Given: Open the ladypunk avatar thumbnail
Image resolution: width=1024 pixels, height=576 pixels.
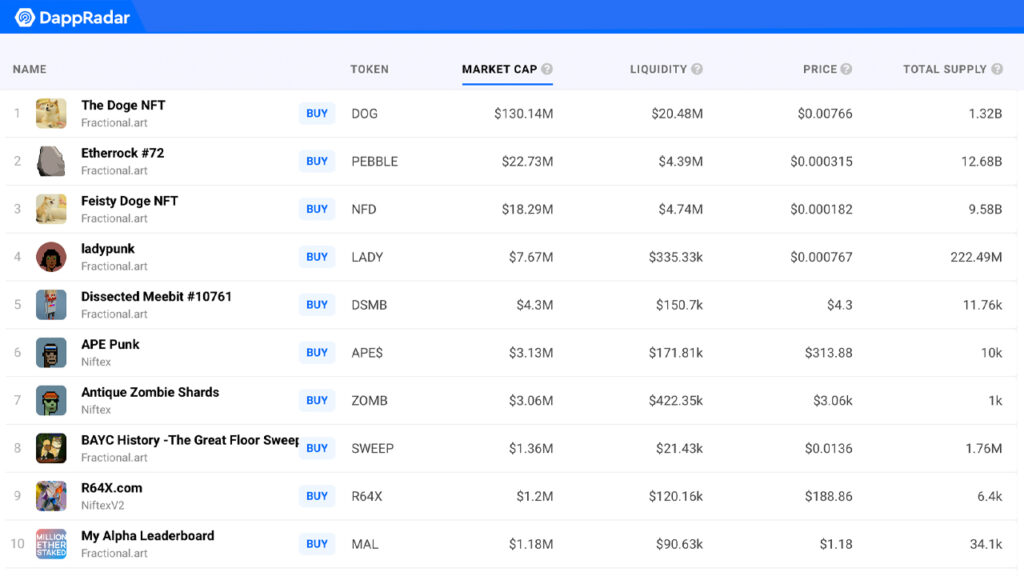Looking at the screenshot, I should [51, 257].
